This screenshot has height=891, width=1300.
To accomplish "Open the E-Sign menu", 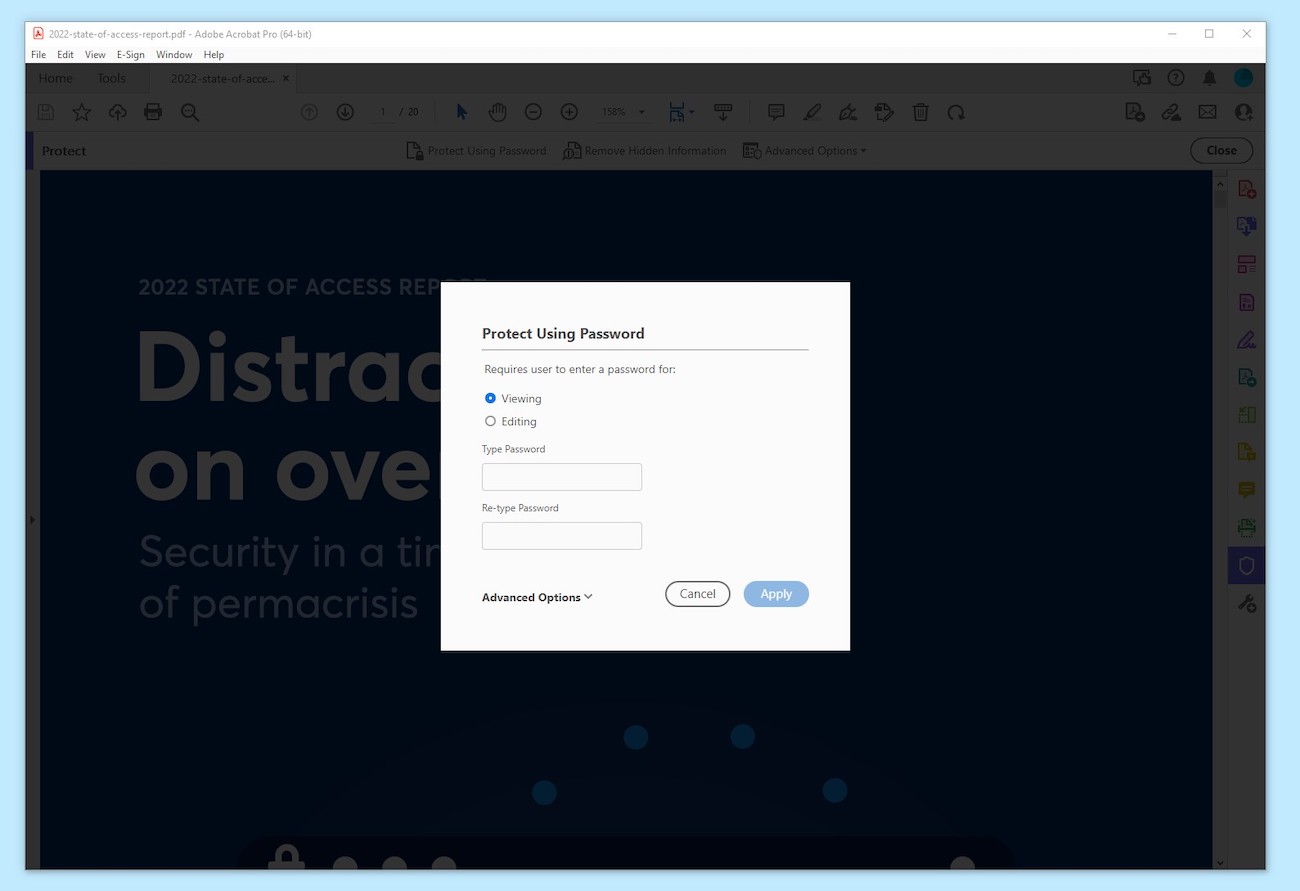I will pos(130,55).
